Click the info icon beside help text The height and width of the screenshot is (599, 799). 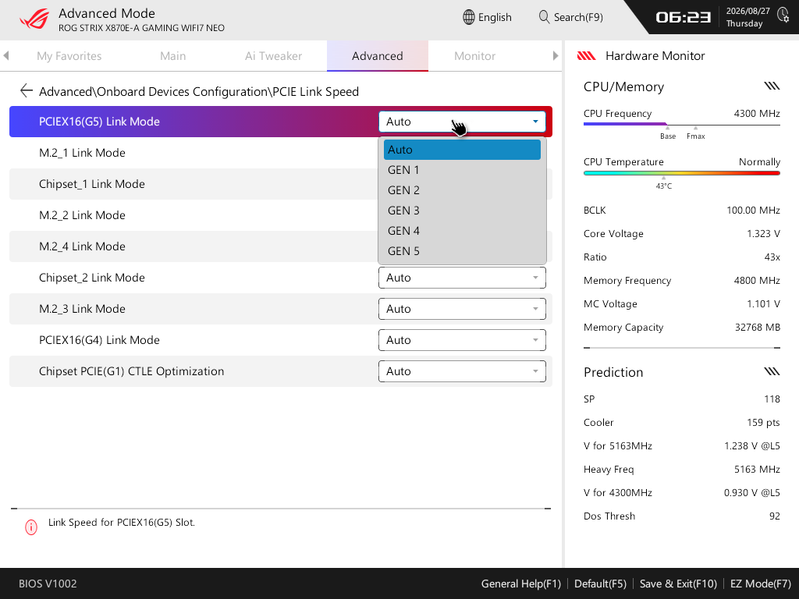pos(31,527)
